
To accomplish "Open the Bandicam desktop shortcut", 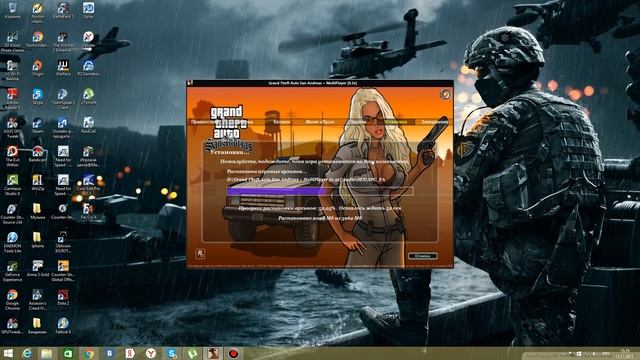I will pyautogui.click(x=38, y=153).
